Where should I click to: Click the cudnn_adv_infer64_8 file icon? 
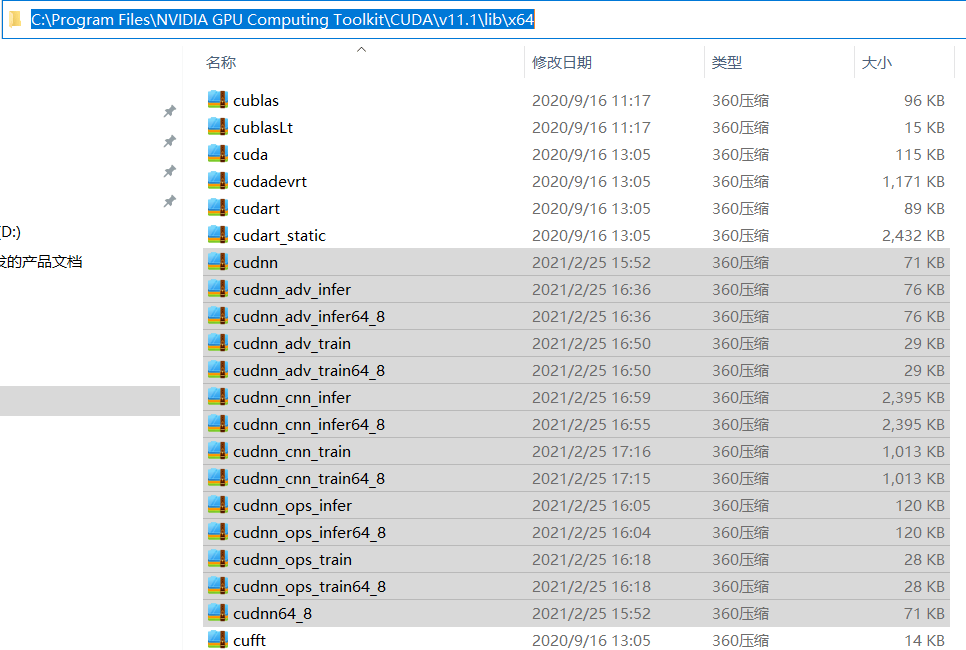tap(218, 316)
